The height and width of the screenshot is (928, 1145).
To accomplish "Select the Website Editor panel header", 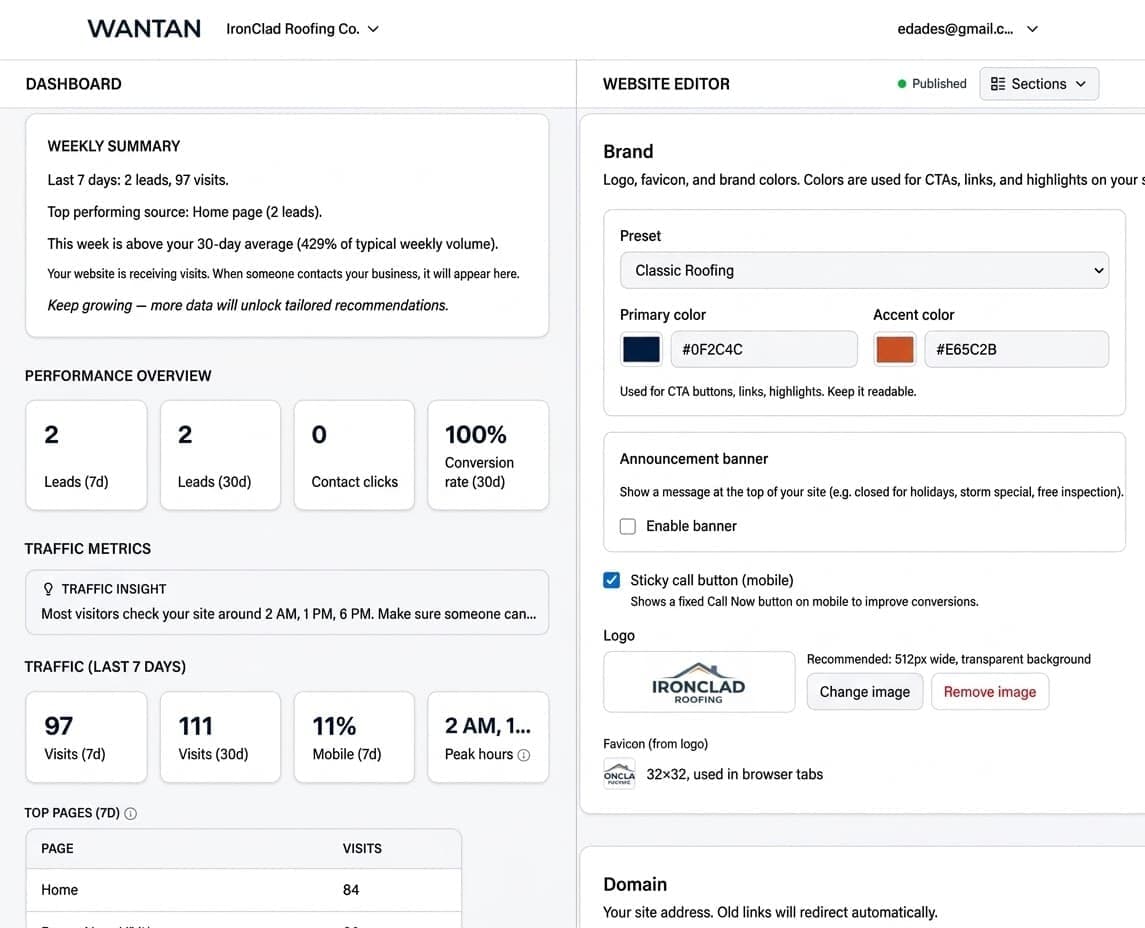I will pyautogui.click(x=666, y=84).
